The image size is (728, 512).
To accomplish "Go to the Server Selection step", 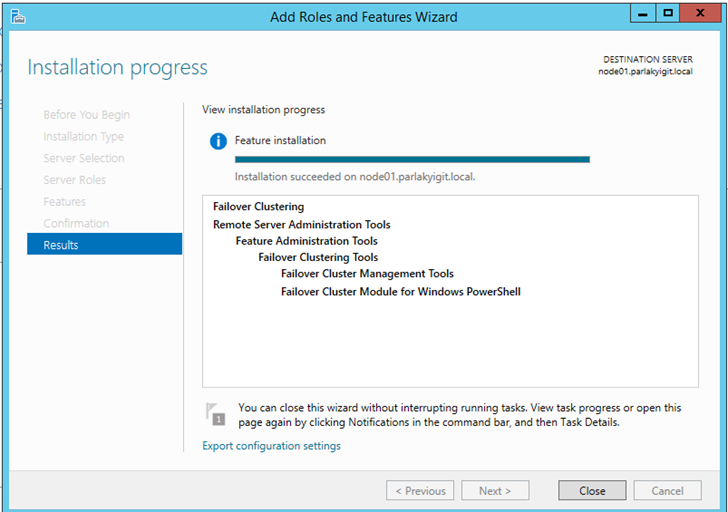I will (x=84, y=158).
